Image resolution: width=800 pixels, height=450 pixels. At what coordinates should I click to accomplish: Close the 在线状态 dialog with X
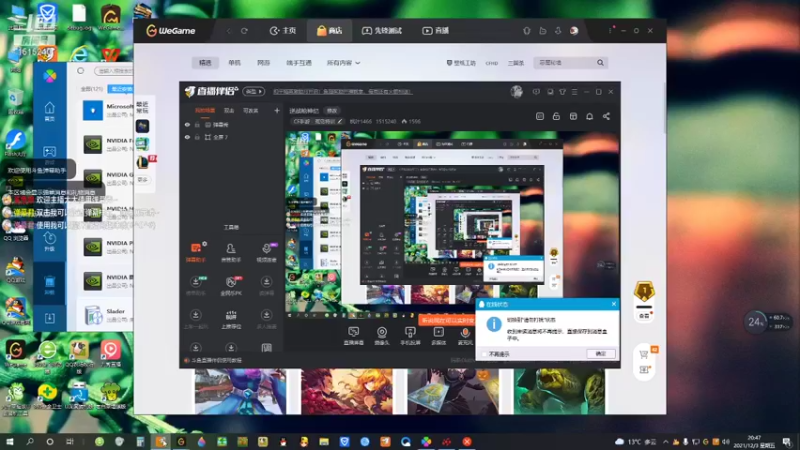point(613,304)
